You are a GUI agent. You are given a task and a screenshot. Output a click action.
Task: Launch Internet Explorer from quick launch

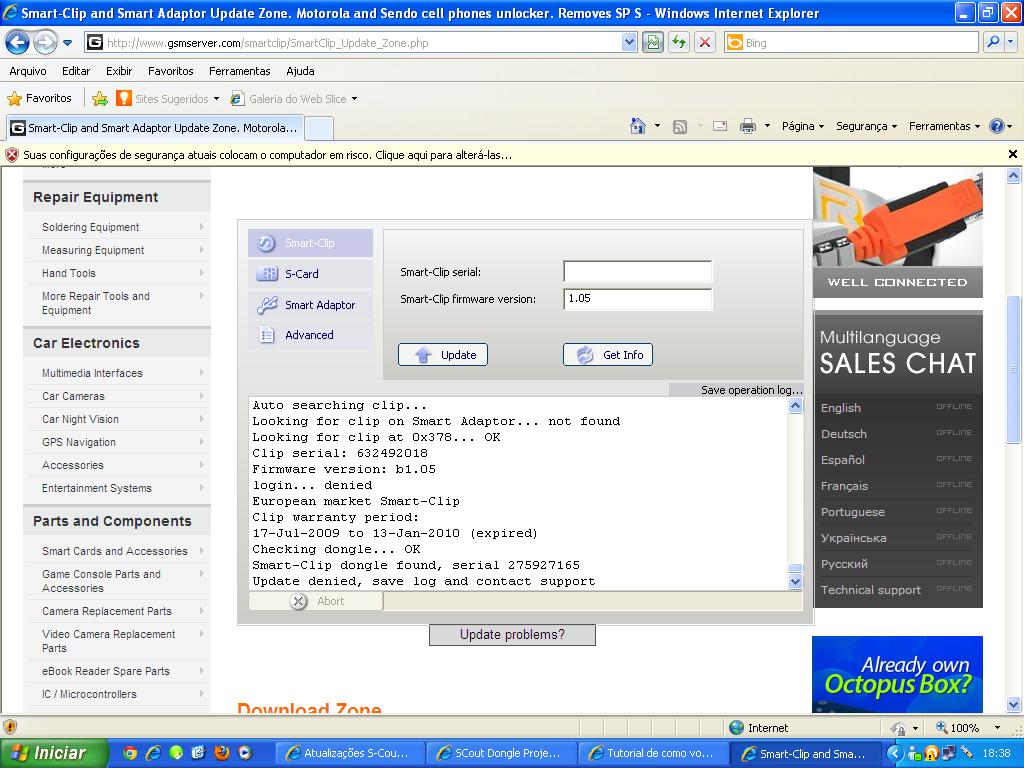tap(153, 753)
